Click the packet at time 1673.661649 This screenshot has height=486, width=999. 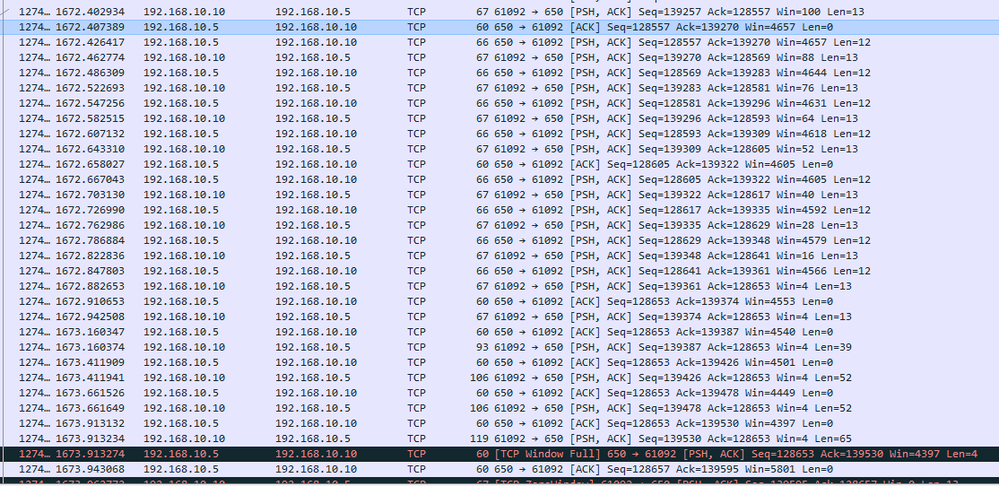tap(500, 408)
